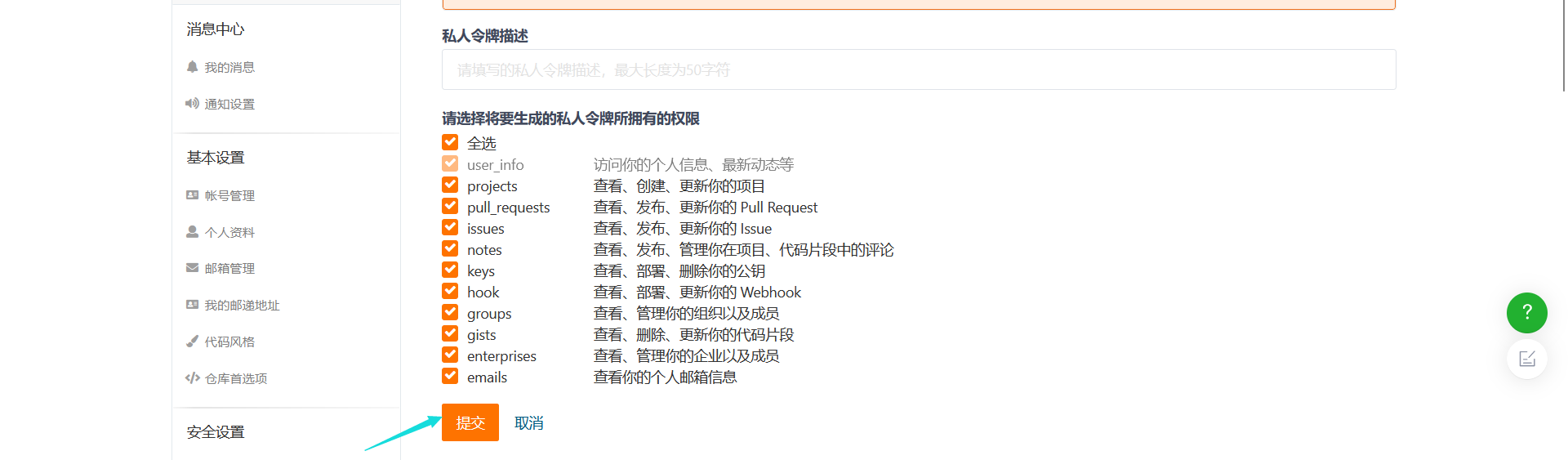Uncheck the notes permission checkbox
This screenshot has height=460, width=1568.
point(450,248)
